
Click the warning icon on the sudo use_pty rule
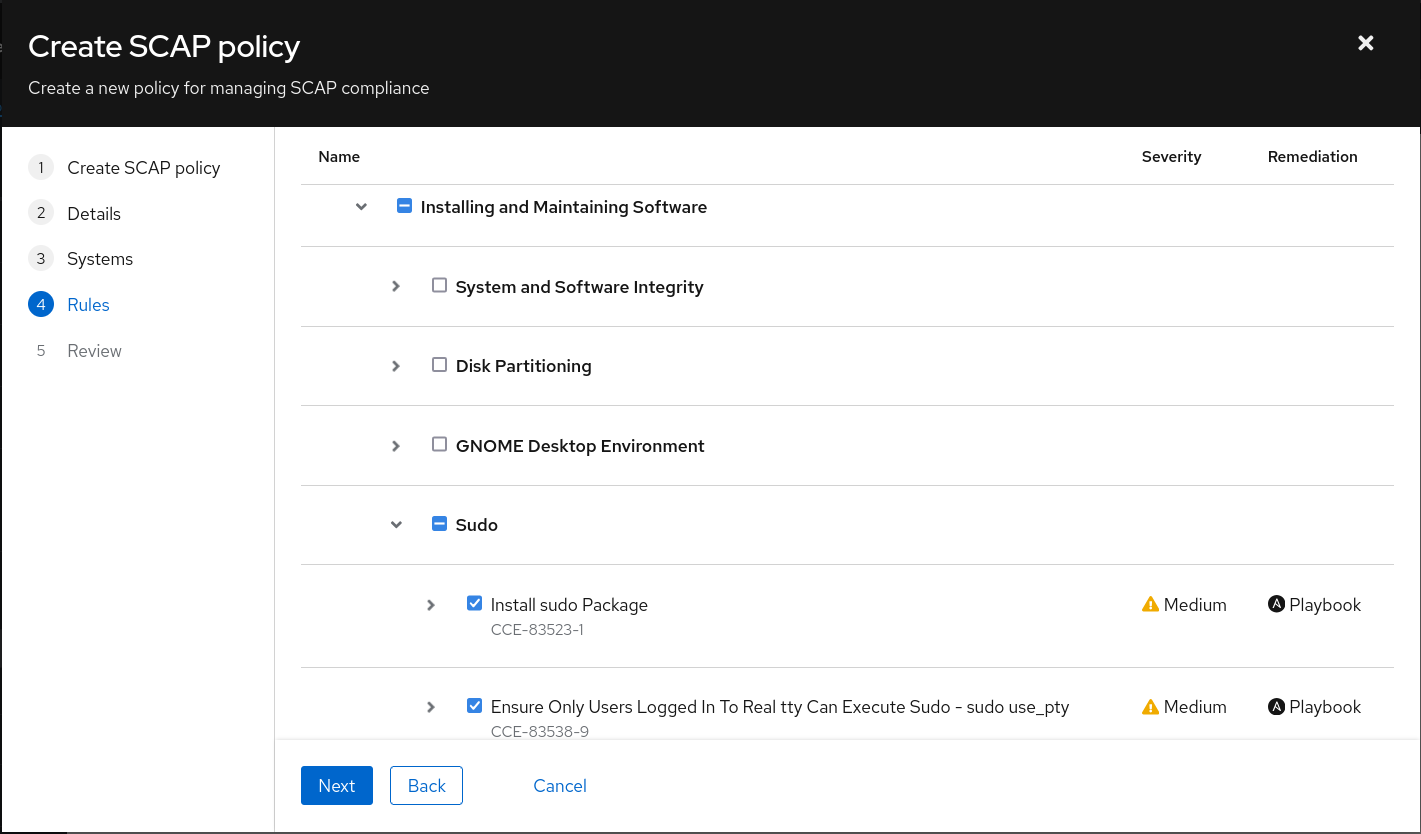tap(1150, 707)
